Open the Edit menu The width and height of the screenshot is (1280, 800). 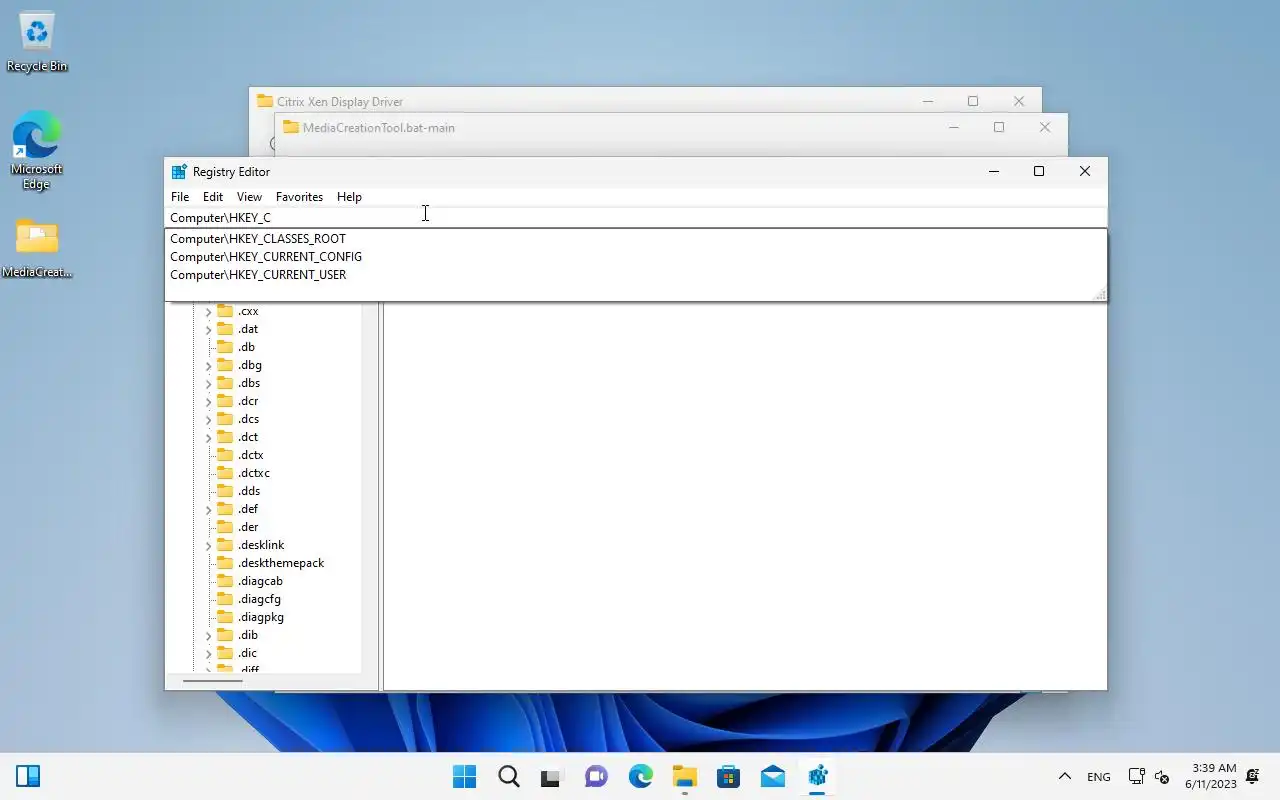[x=213, y=197]
